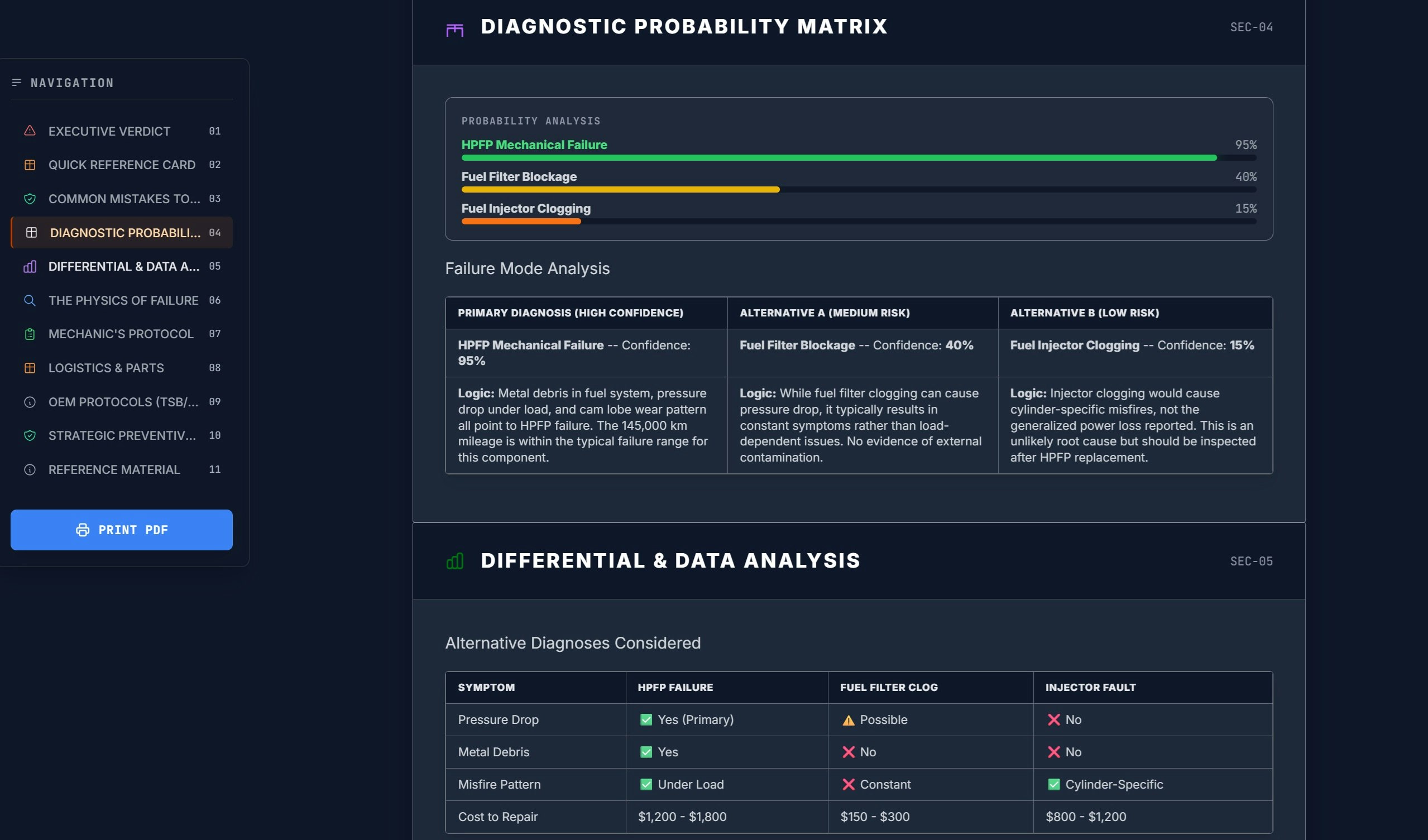Click green checkmark next to Yes (Primary)
Viewport: 1428px width, 840px height.
click(x=646, y=719)
